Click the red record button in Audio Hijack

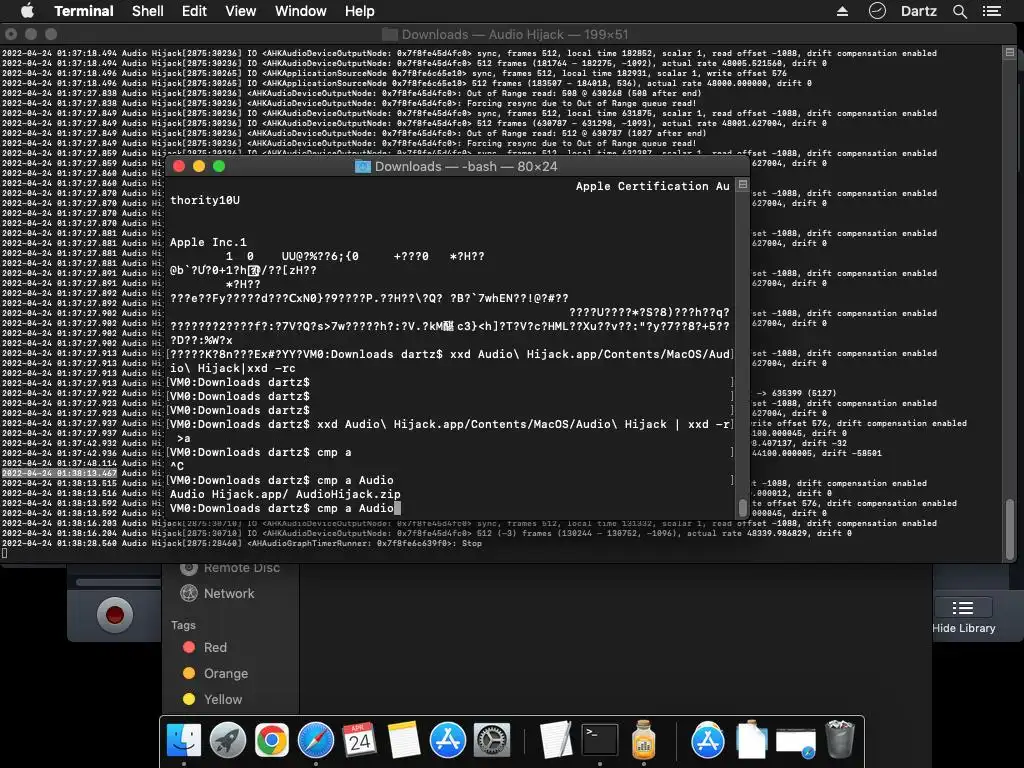pyautogui.click(x=115, y=615)
